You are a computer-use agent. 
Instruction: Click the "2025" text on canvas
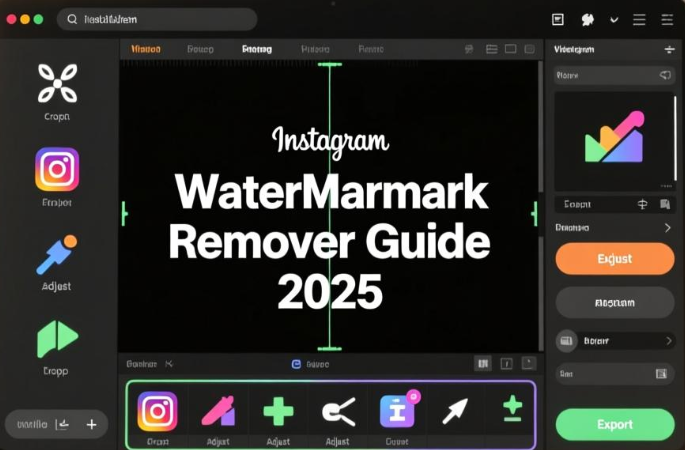point(330,291)
